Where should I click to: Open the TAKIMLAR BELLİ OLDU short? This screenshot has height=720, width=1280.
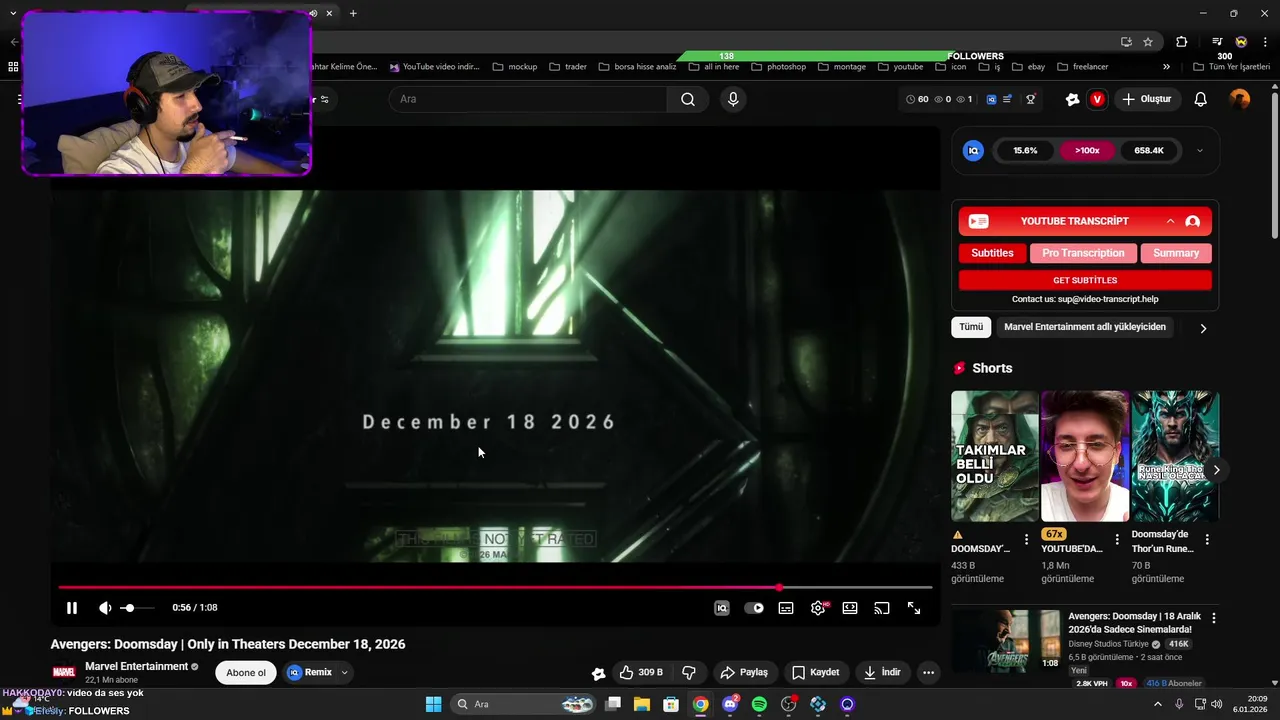(x=994, y=456)
